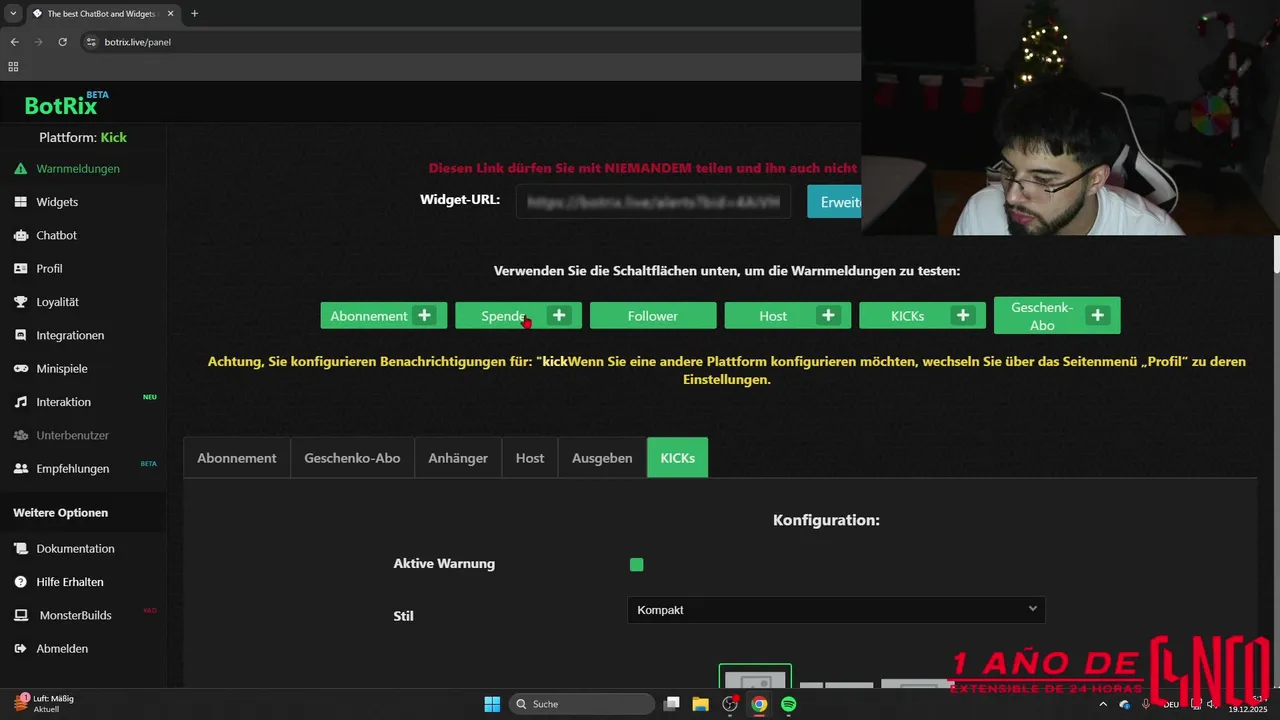
Task: Click the plus icon on Geschenk-Abo button
Action: (1098, 315)
